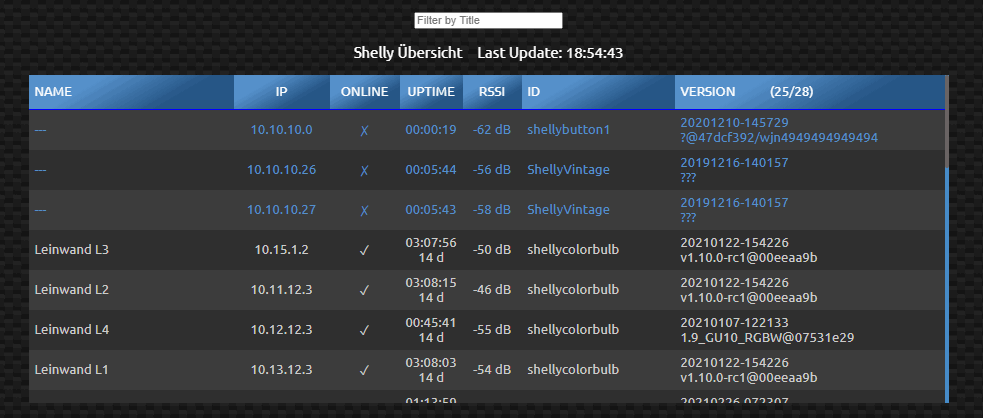Click uptime 00:45:41 of Leinwand L4

[x=431, y=323]
